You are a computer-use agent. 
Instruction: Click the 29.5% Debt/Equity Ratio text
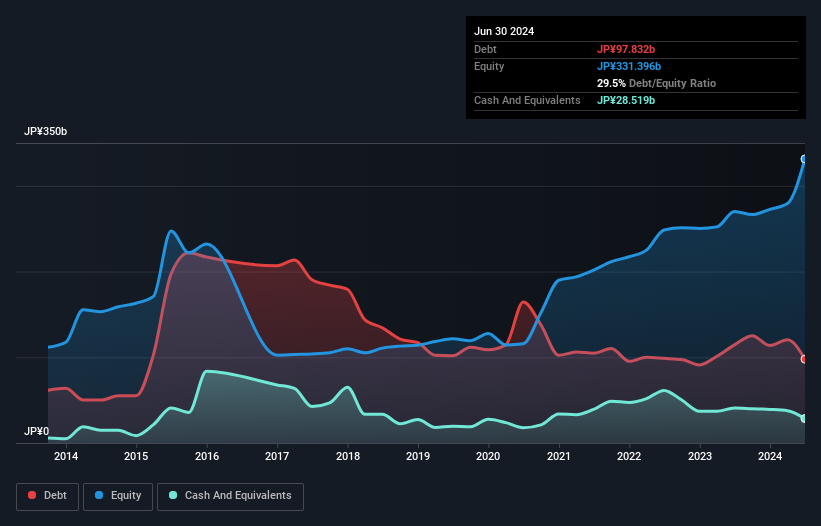[656, 83]
